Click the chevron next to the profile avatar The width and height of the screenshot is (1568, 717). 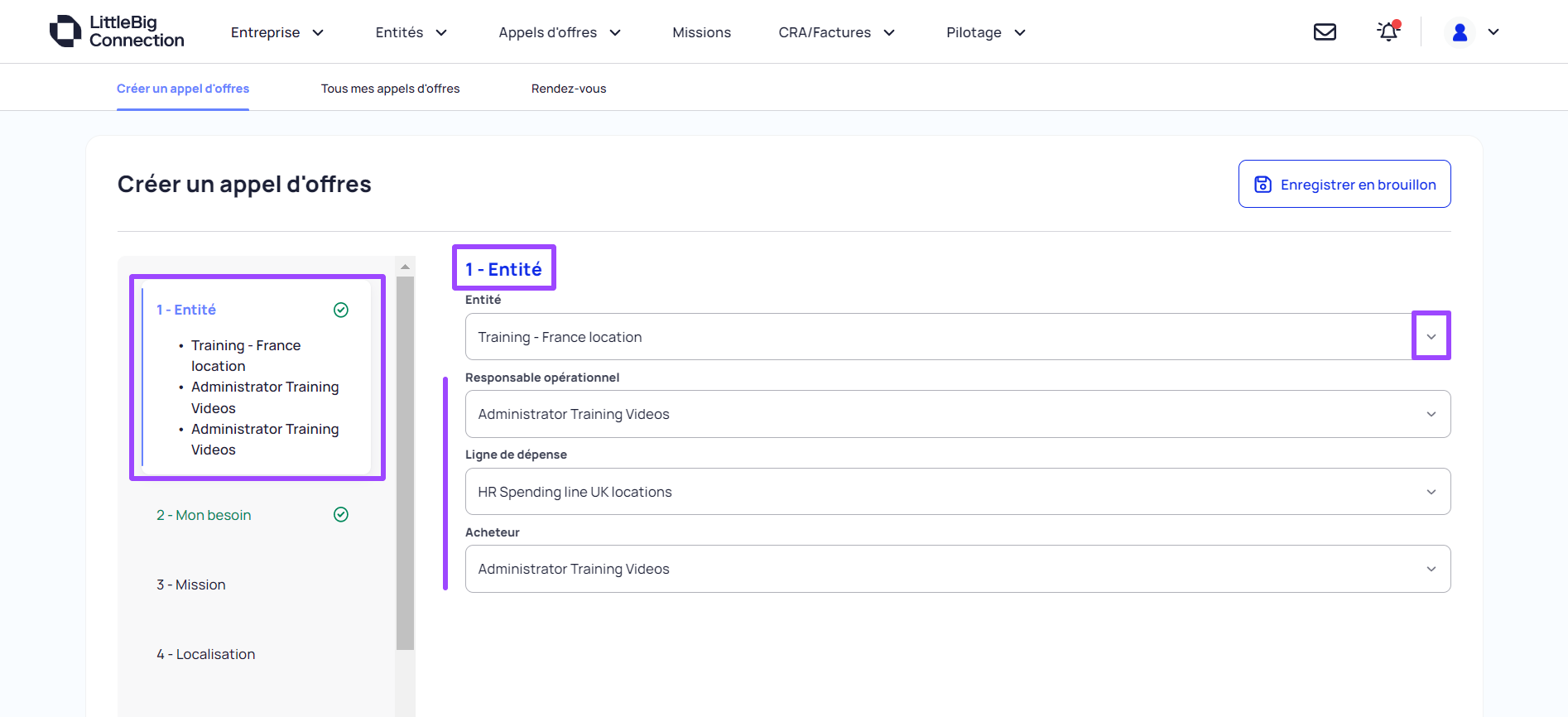[x=1493, y=32]
